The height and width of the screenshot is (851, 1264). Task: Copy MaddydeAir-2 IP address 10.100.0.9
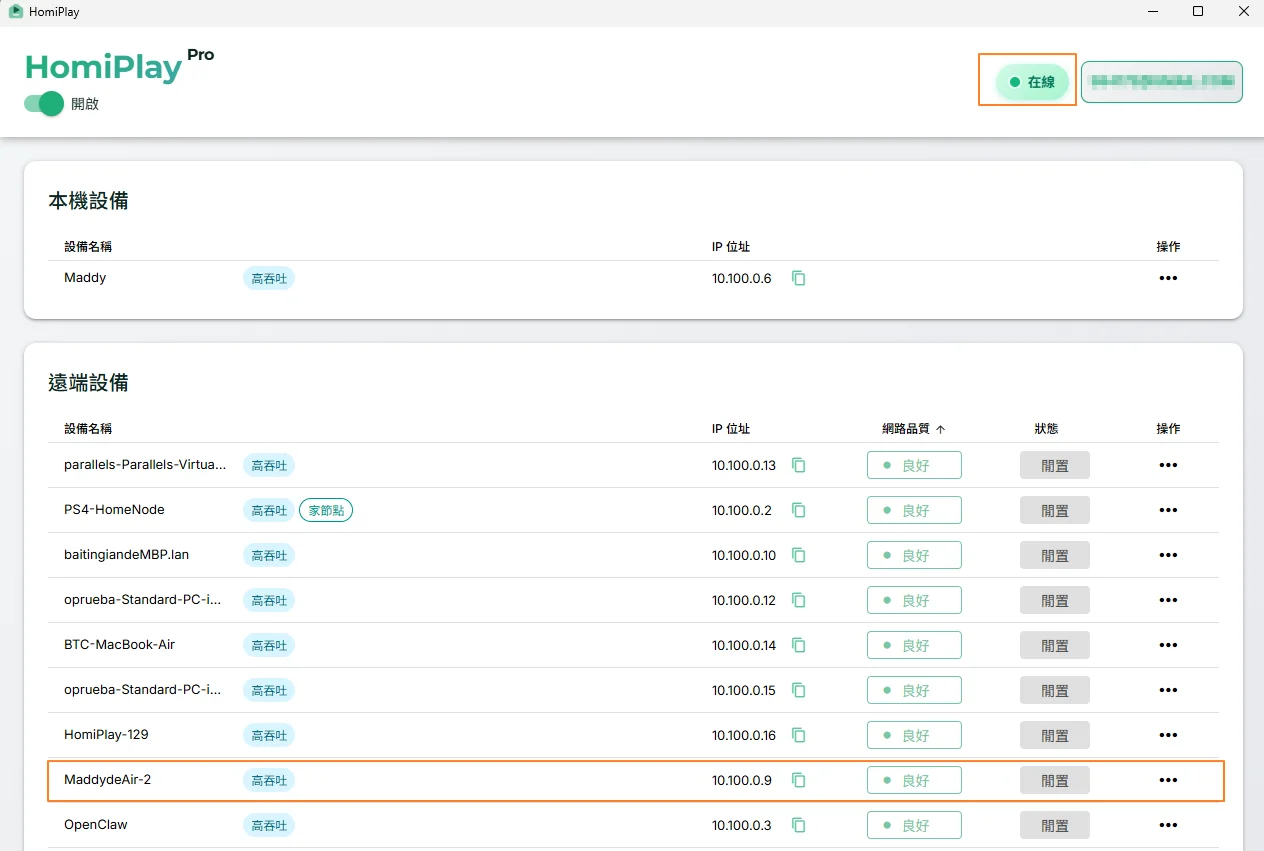point(798,780)
